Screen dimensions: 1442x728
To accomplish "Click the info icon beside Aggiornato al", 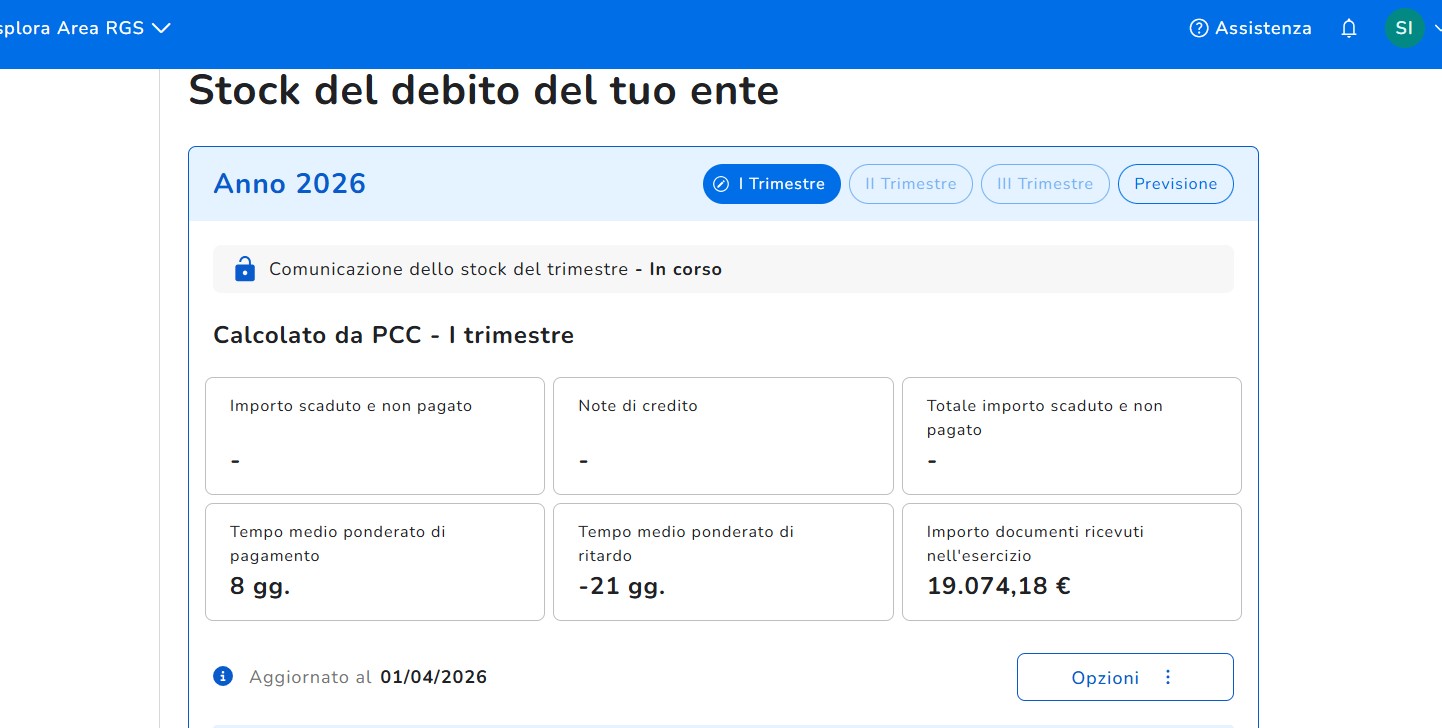I will point(223,677).
